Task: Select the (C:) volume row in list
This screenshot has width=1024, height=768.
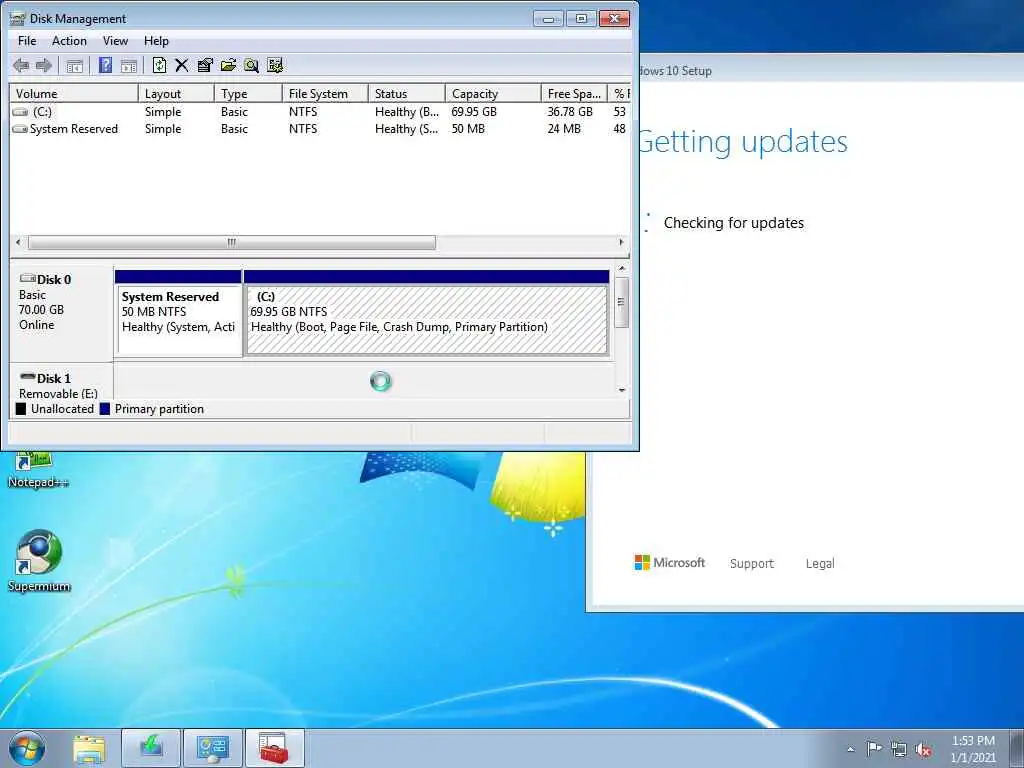Action: click(x=320, y=112)
